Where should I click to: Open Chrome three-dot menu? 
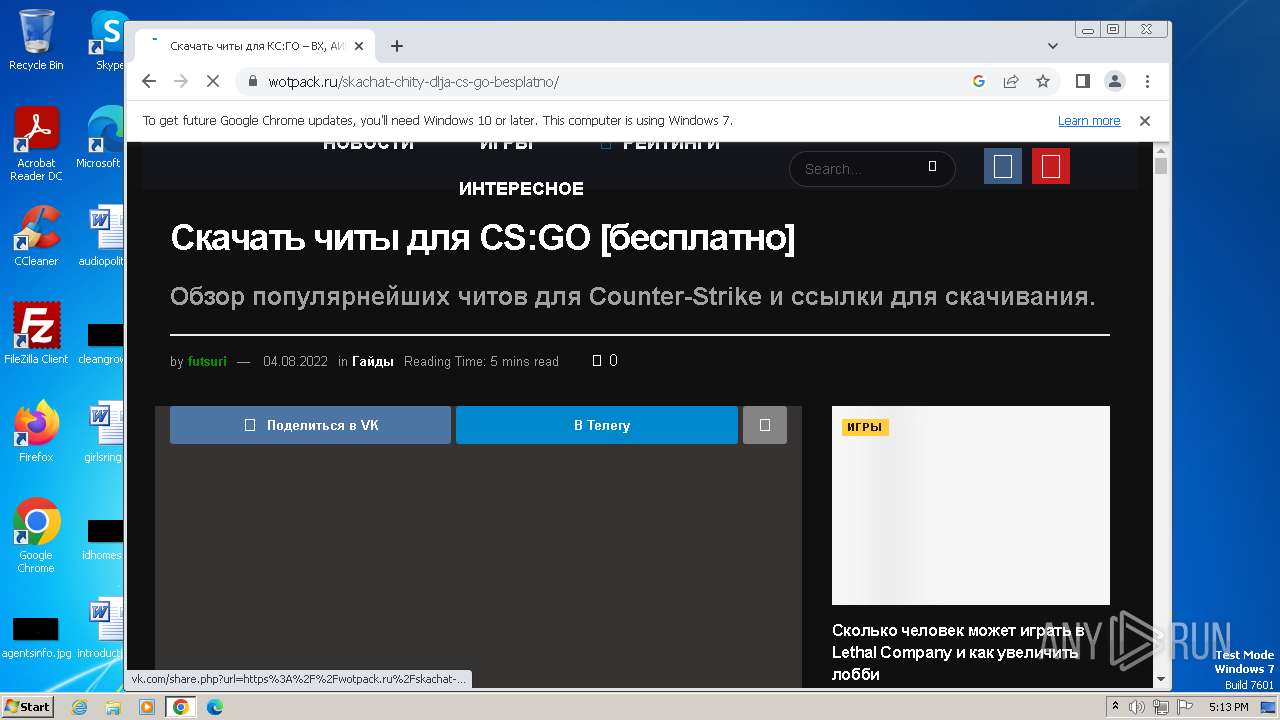(x=1147, y=82)
